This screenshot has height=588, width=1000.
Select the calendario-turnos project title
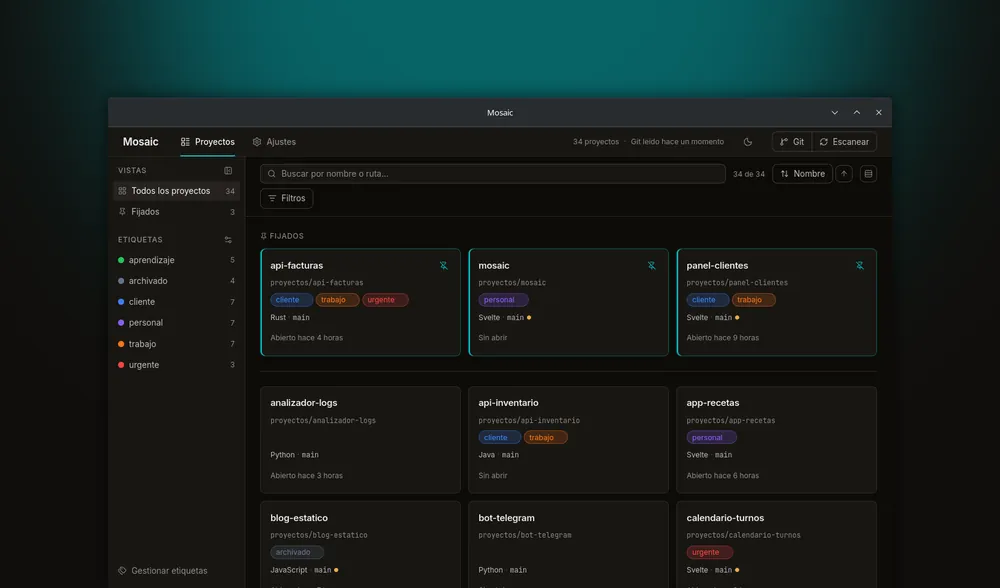coord(725,518)
